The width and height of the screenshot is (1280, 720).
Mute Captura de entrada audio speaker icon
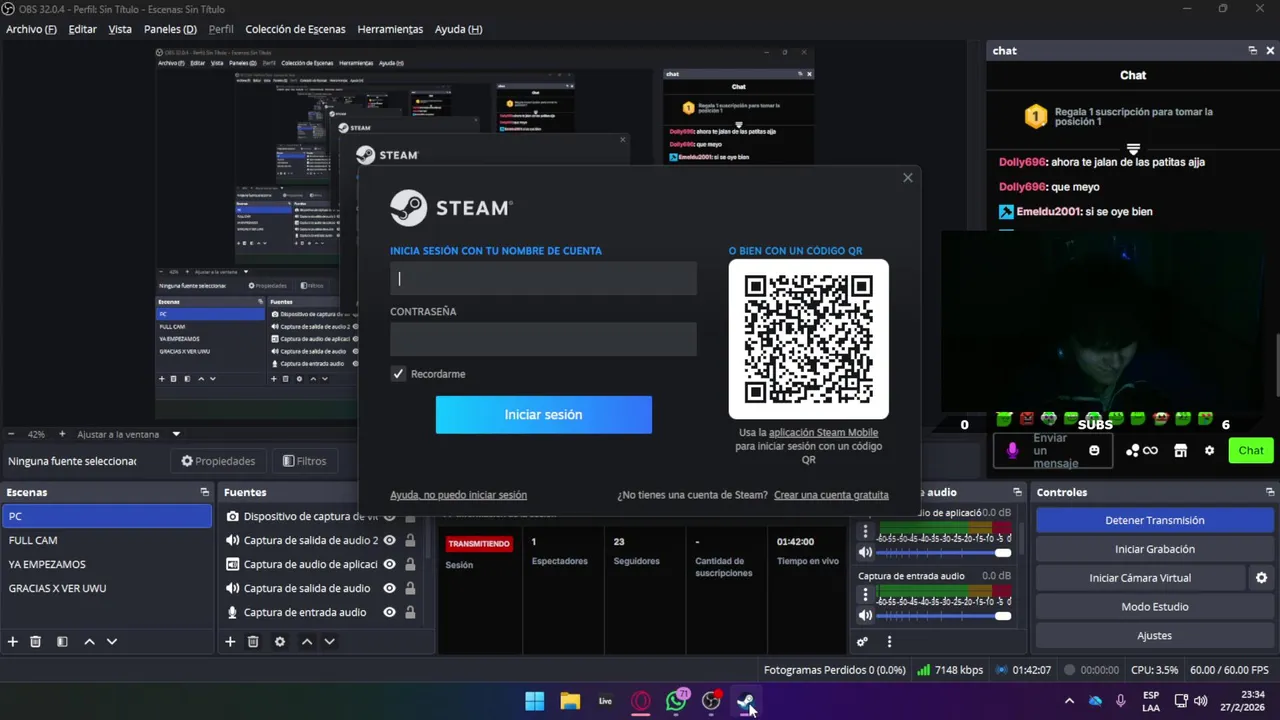tap(866, 615)
